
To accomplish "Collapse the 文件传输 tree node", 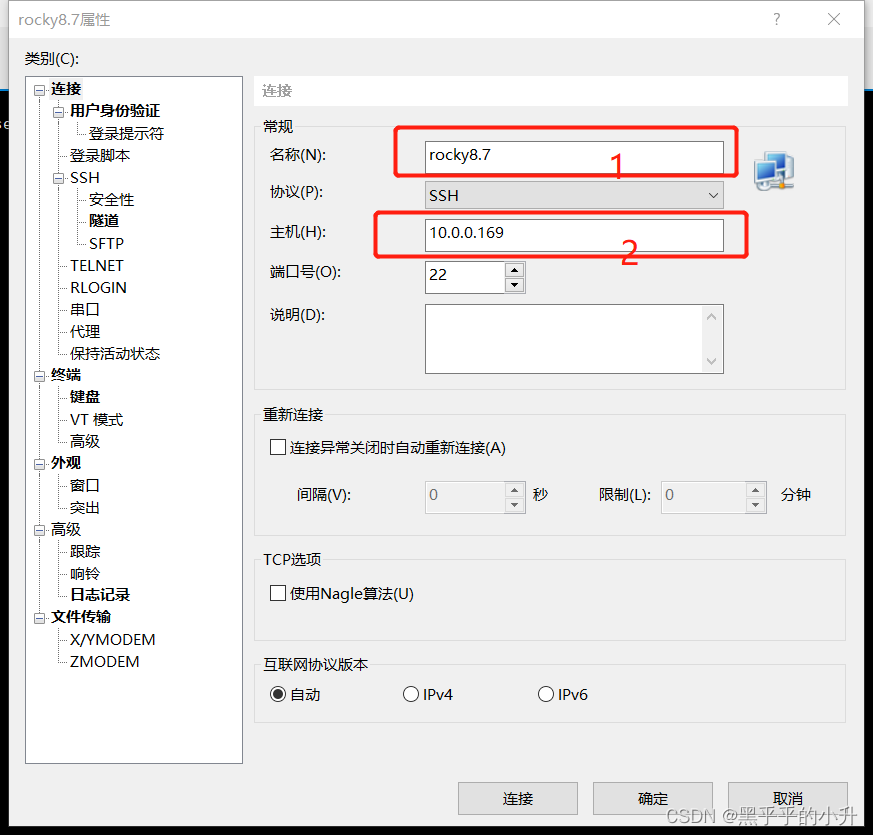I will pos(40,618).
